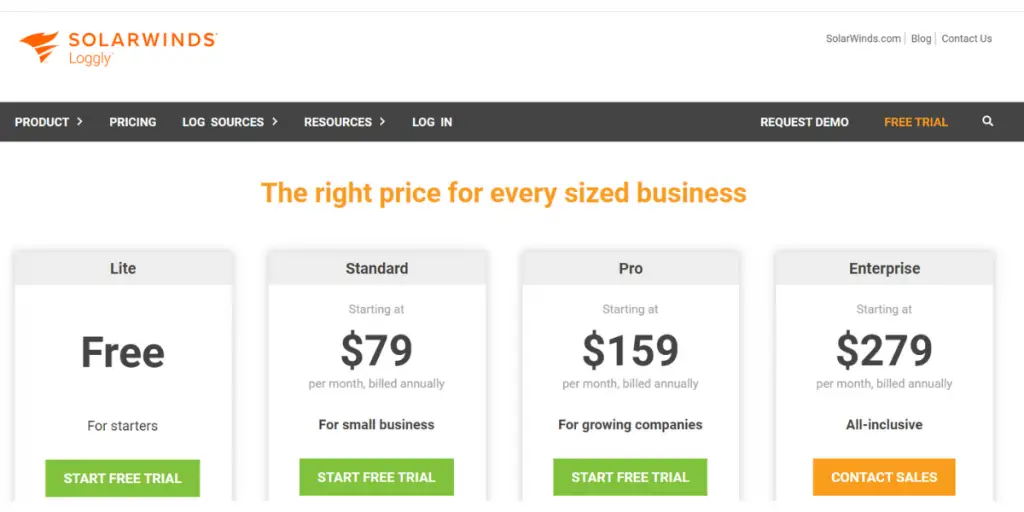
Task: Contact sales for Enterprise plan
Action: pyautogui.click(x=884, y=477)
